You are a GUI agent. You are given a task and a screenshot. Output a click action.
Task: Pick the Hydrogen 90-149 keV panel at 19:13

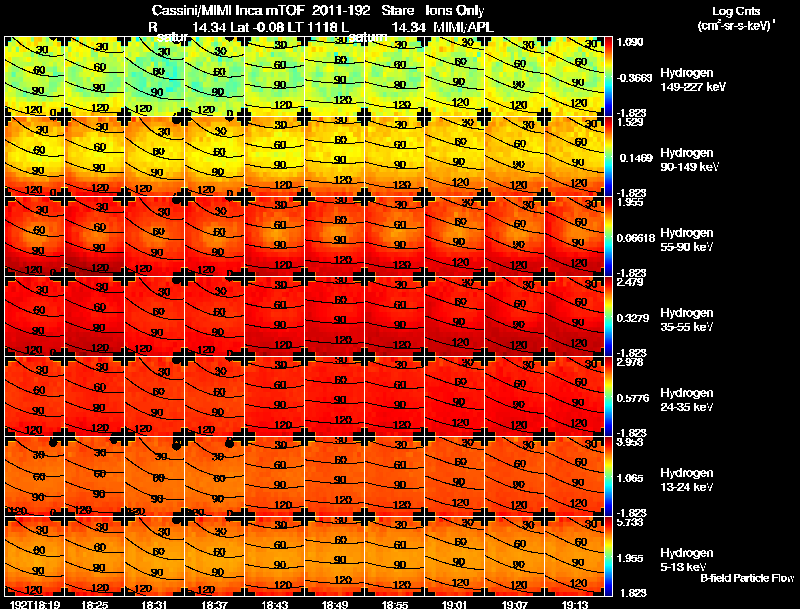pyautogui.click(x=574, y=156)
